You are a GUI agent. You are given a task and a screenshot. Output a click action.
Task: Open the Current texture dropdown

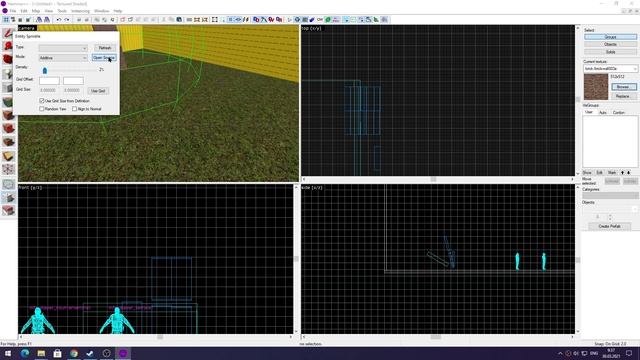tap(610, 69)
